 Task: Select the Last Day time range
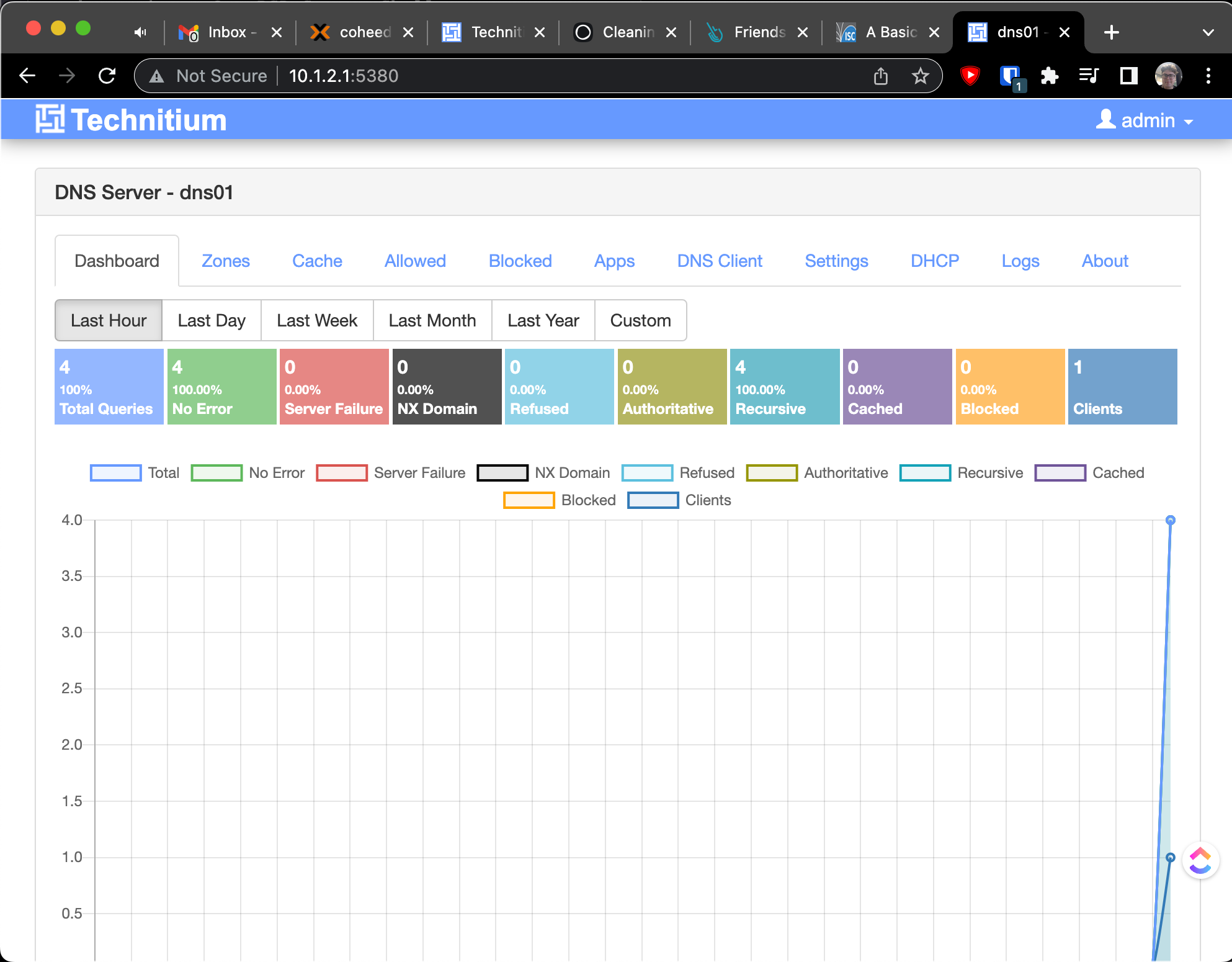click(x=211, y=320)
